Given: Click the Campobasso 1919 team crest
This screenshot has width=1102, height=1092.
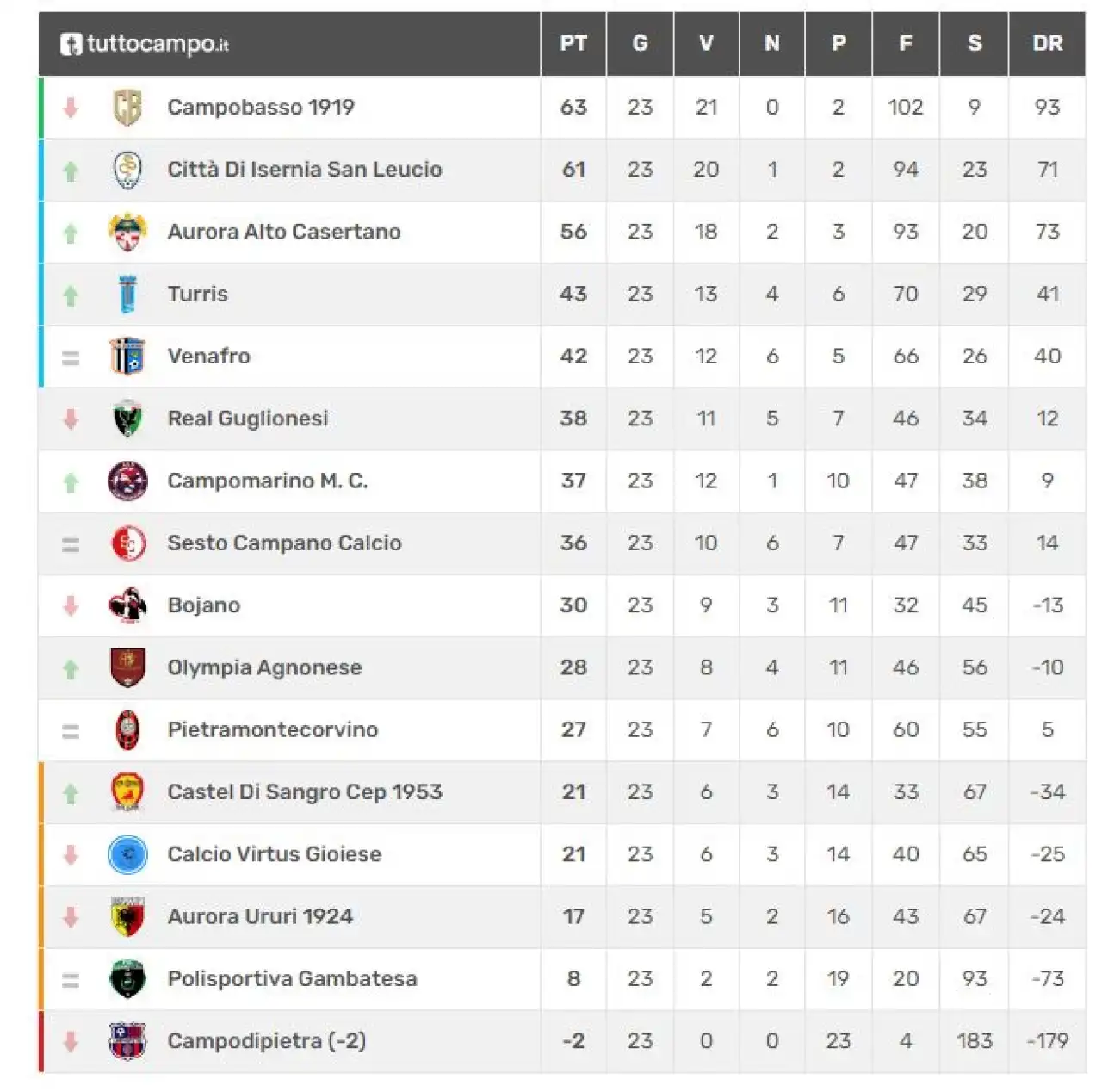Looking at the screenshot, I should (x=127, y=108).
